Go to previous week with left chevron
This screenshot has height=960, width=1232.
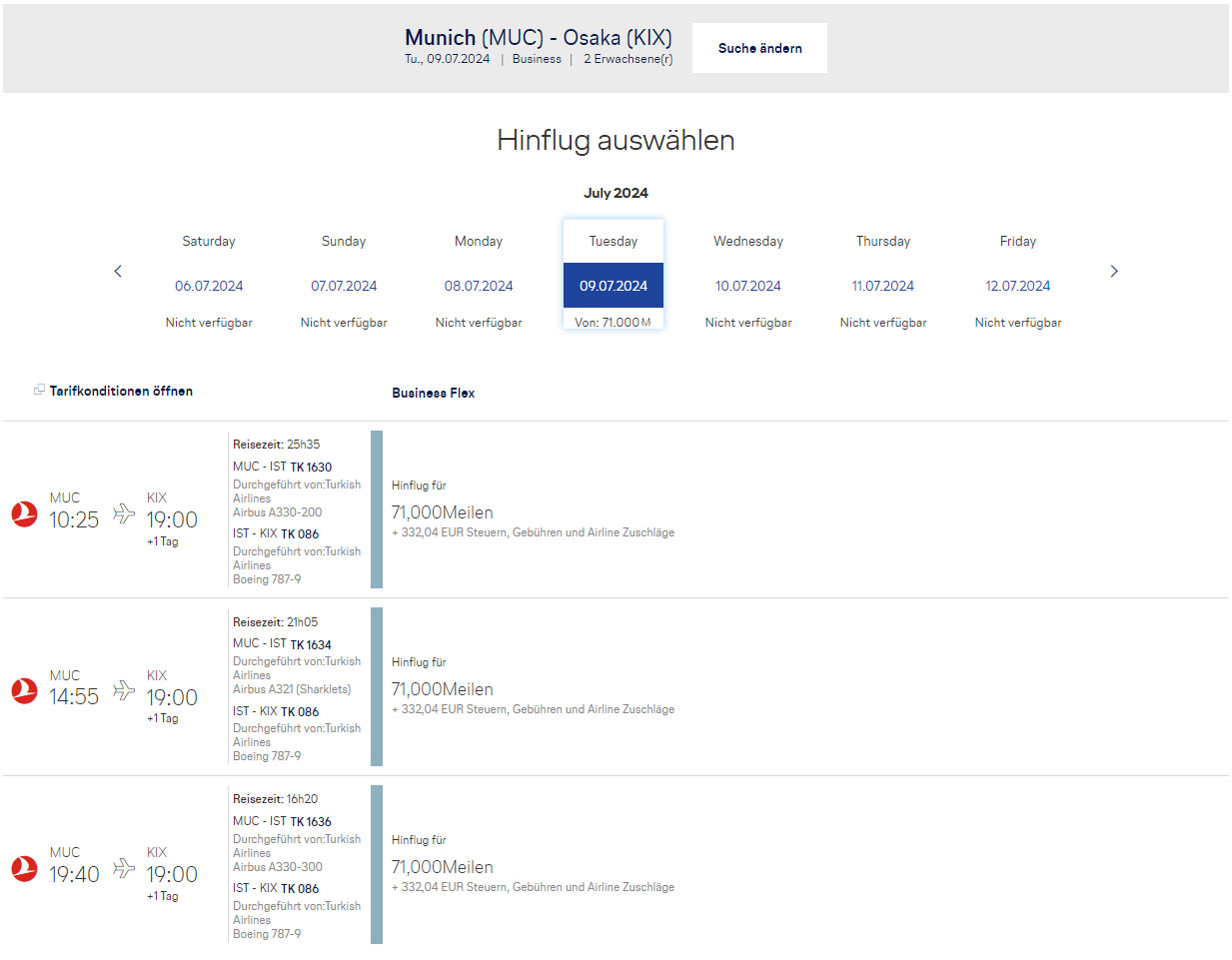(x=118, y=271)
